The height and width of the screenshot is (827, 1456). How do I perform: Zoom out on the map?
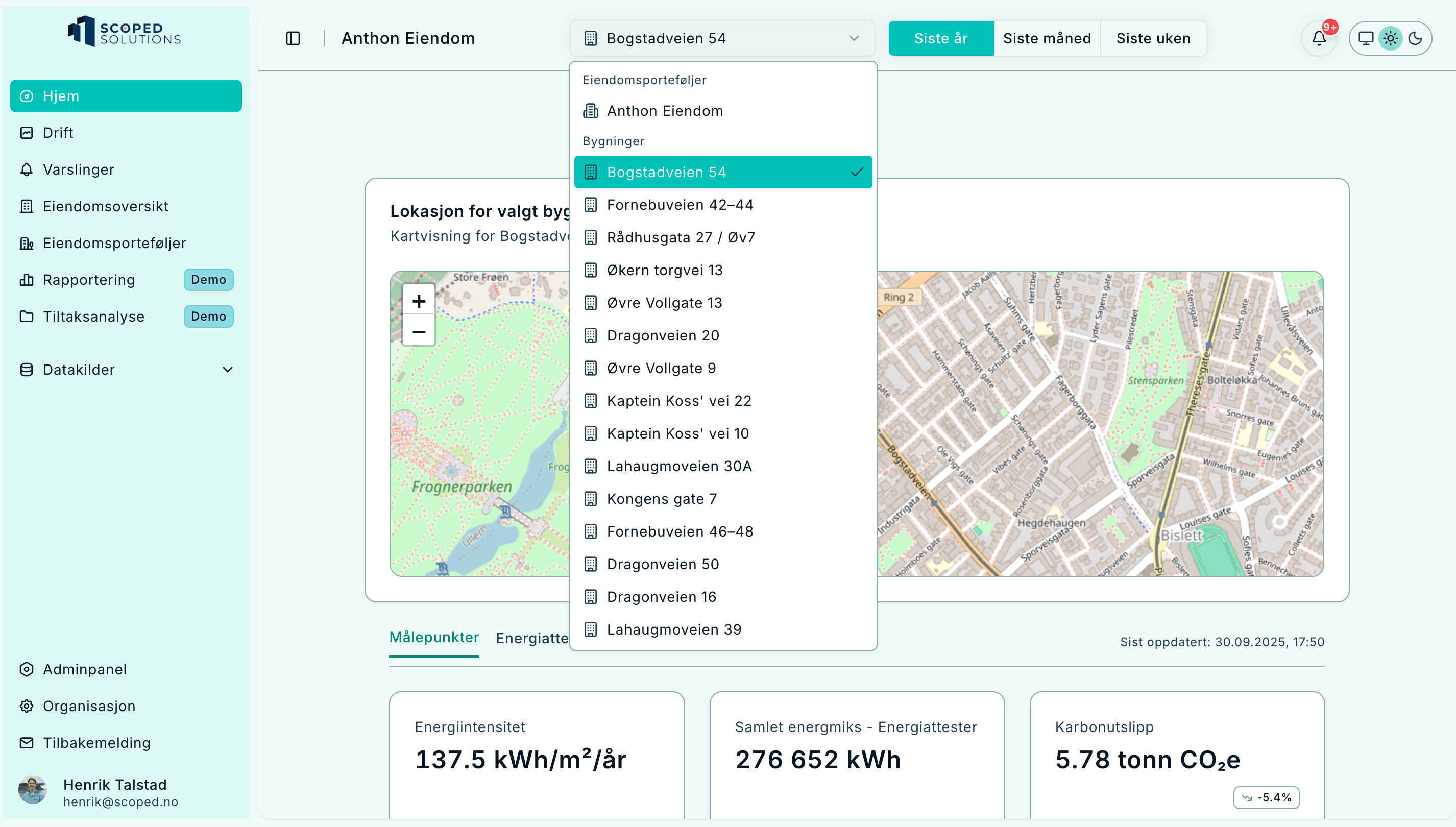click(x=419, y=332)
